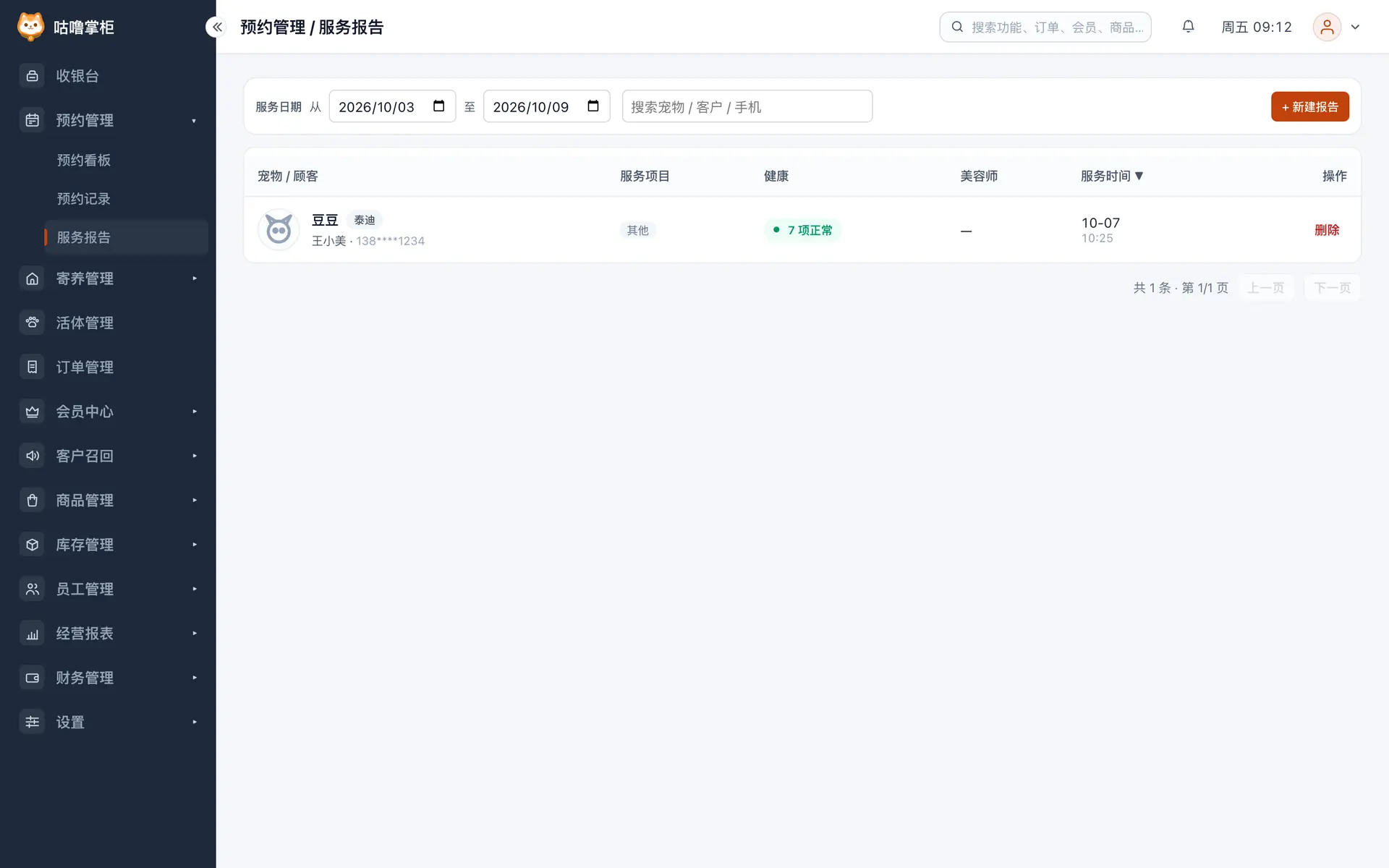Click the 新建报告 button
Screen dimensions: 1389x868
coord(1309,106)
